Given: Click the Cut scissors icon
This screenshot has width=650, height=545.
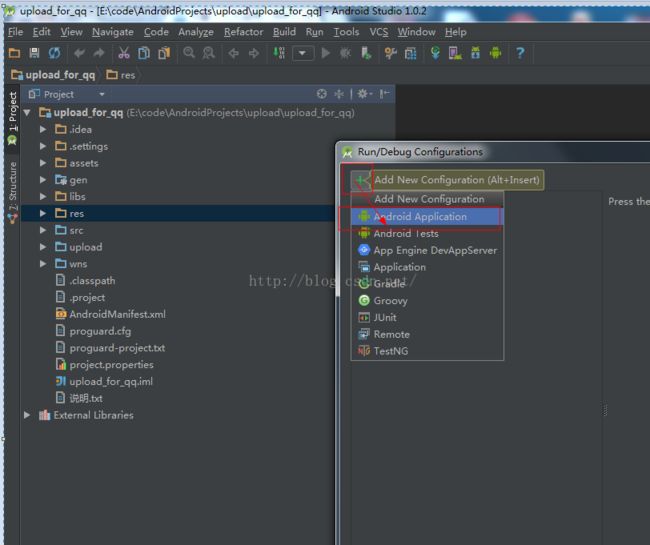Looking at the screenshot, I should point(124,53).
